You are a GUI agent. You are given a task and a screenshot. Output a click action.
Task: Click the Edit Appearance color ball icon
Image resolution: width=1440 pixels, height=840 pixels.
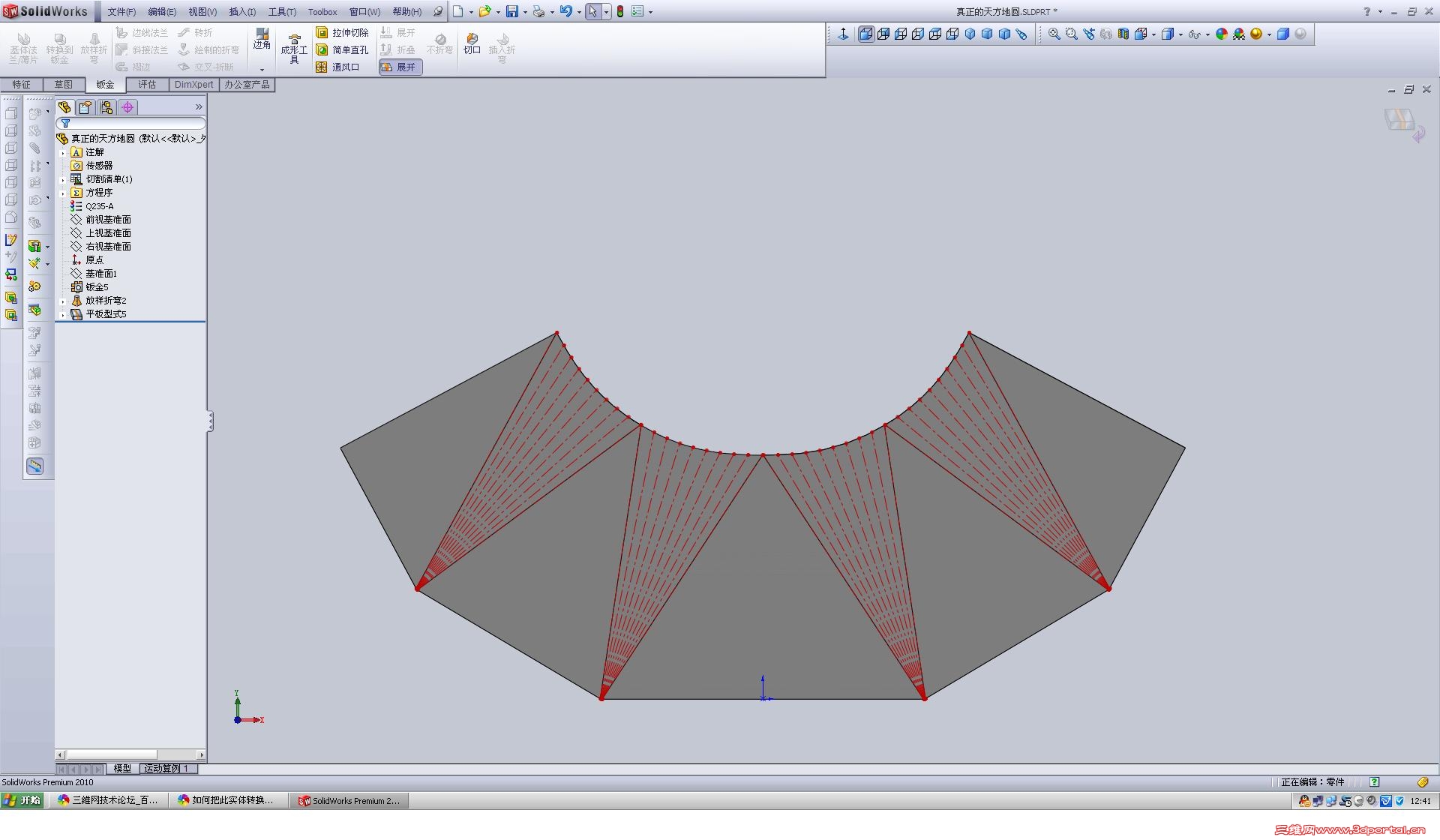pos(1222,34)
